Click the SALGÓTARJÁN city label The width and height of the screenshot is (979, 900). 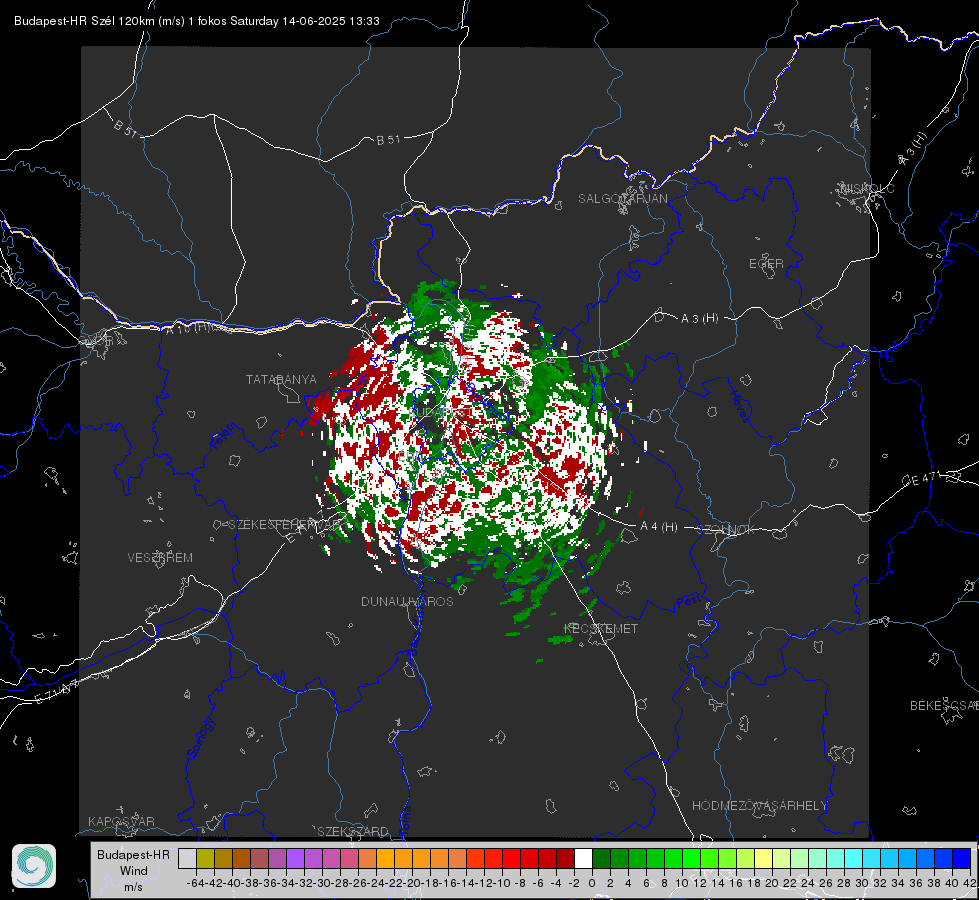click(622, 199)
